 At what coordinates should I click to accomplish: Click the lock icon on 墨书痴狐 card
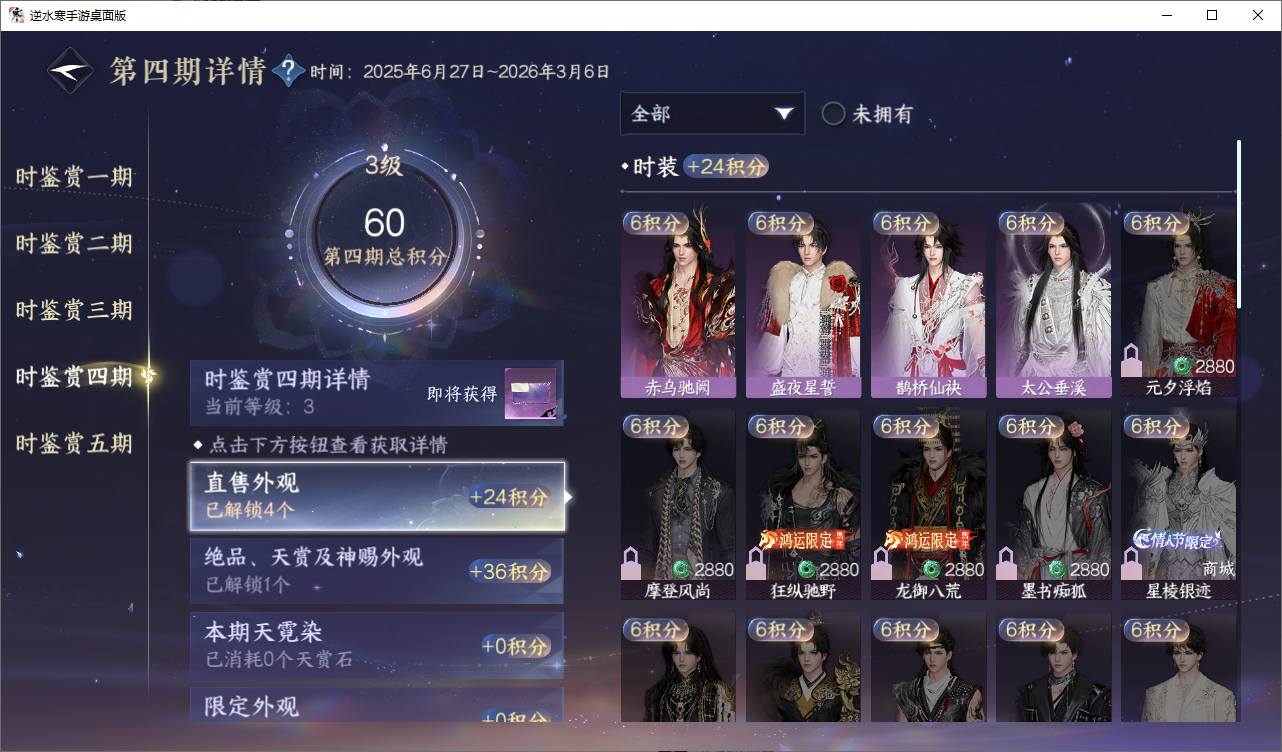pyautogui.click(x=1007, y=564)
